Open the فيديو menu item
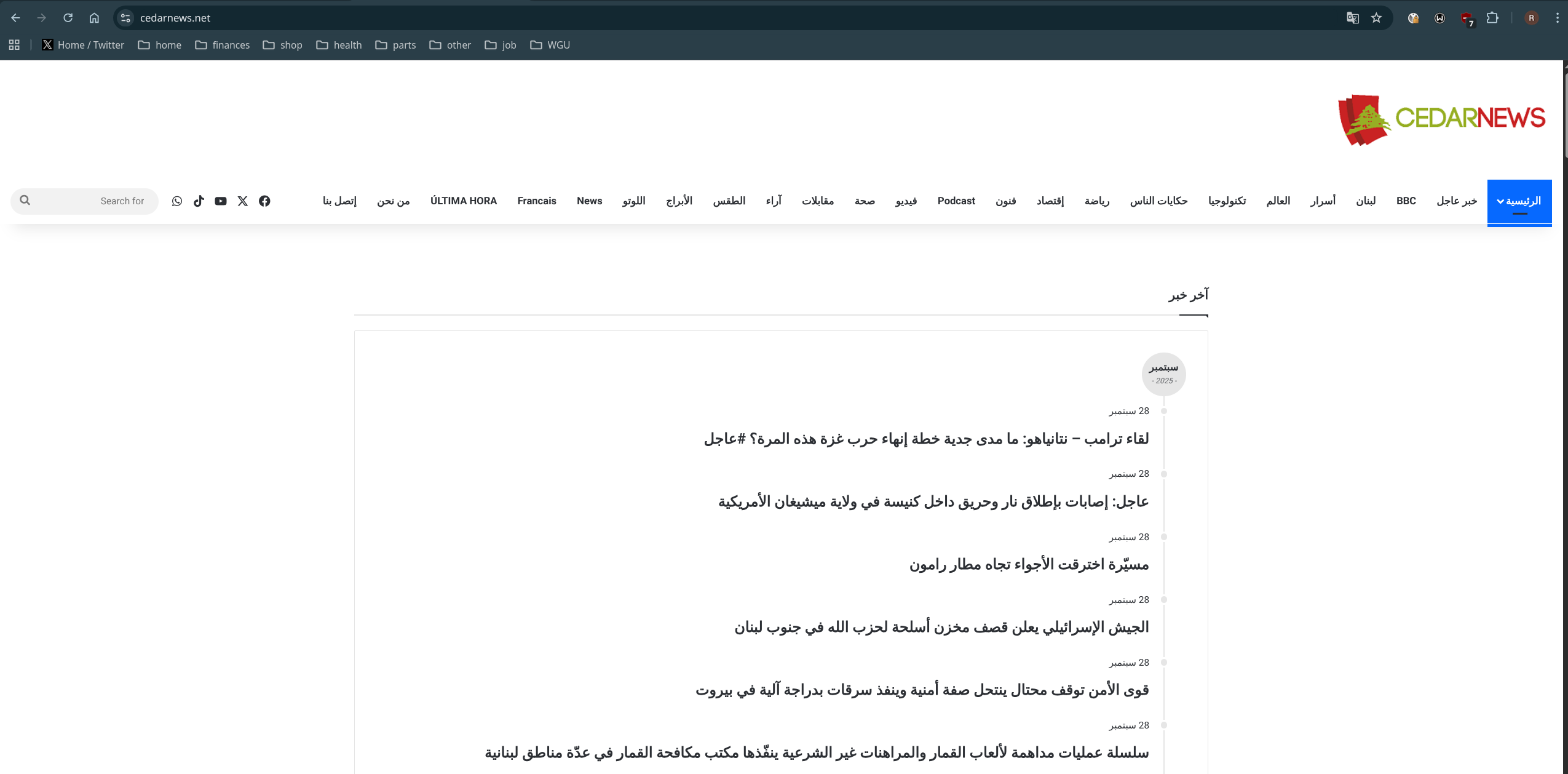This screenshot has height=774, width=1568. (x=906, y=201)
